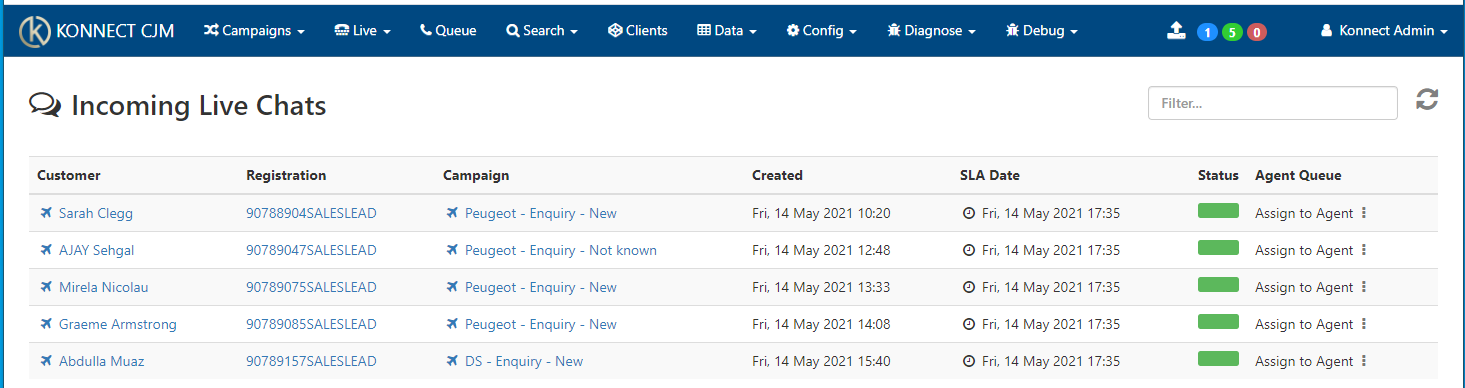The height and width of the screenshot is (388, 1465).
Task: Go to the Queue page
Action: (448, 30)
